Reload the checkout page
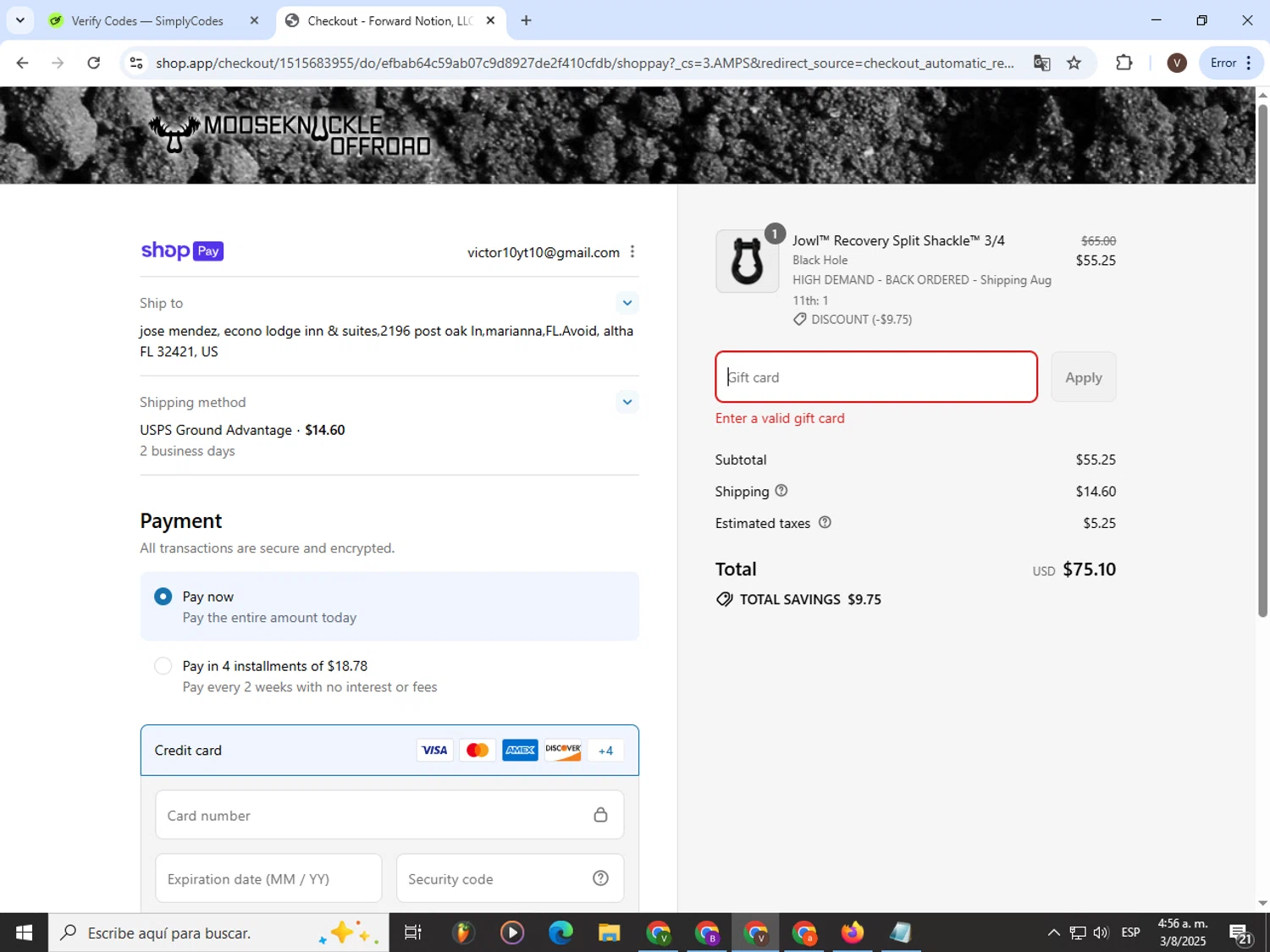 click(94, 63)
